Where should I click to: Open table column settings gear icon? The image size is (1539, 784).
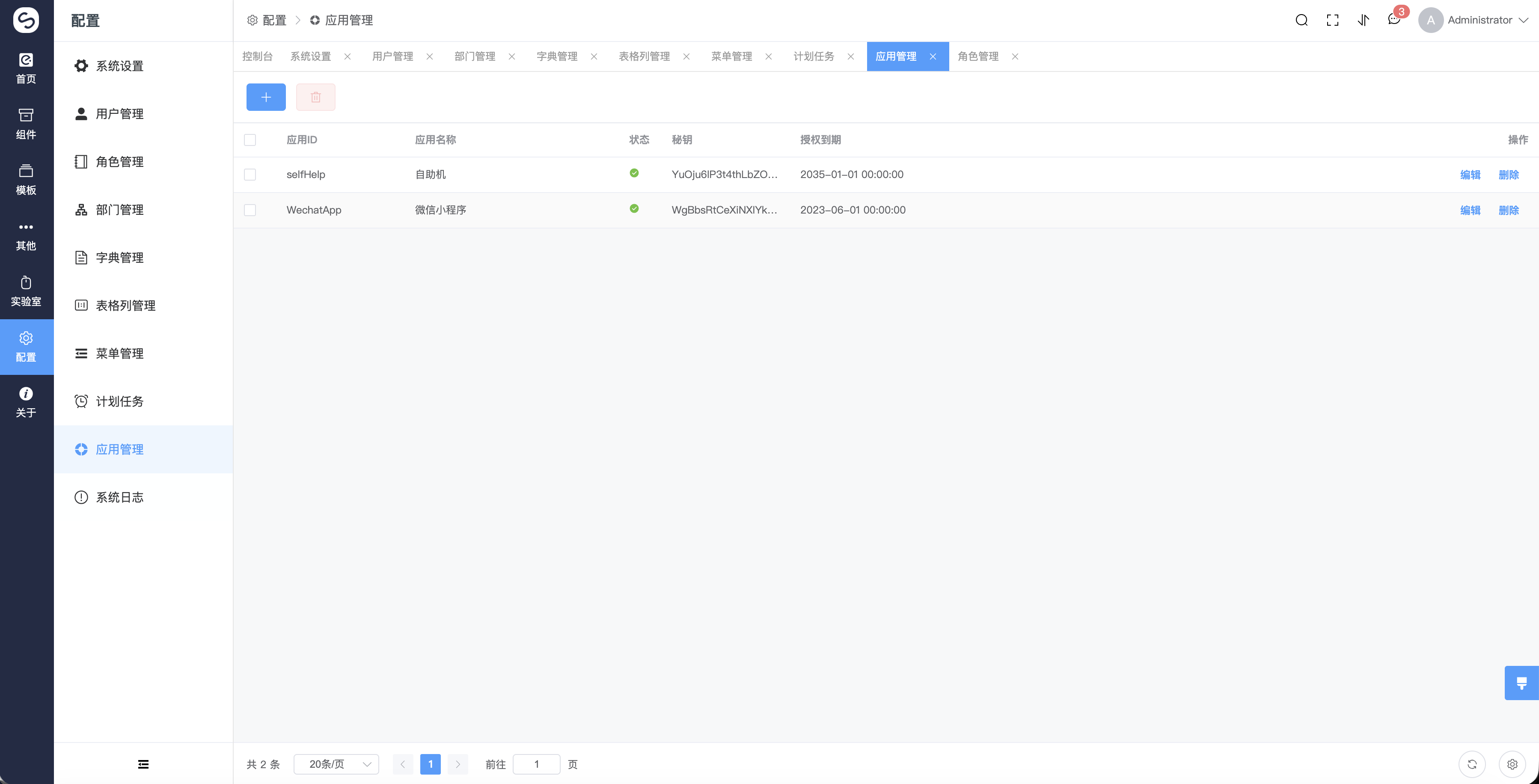[x=1512, y=764]
